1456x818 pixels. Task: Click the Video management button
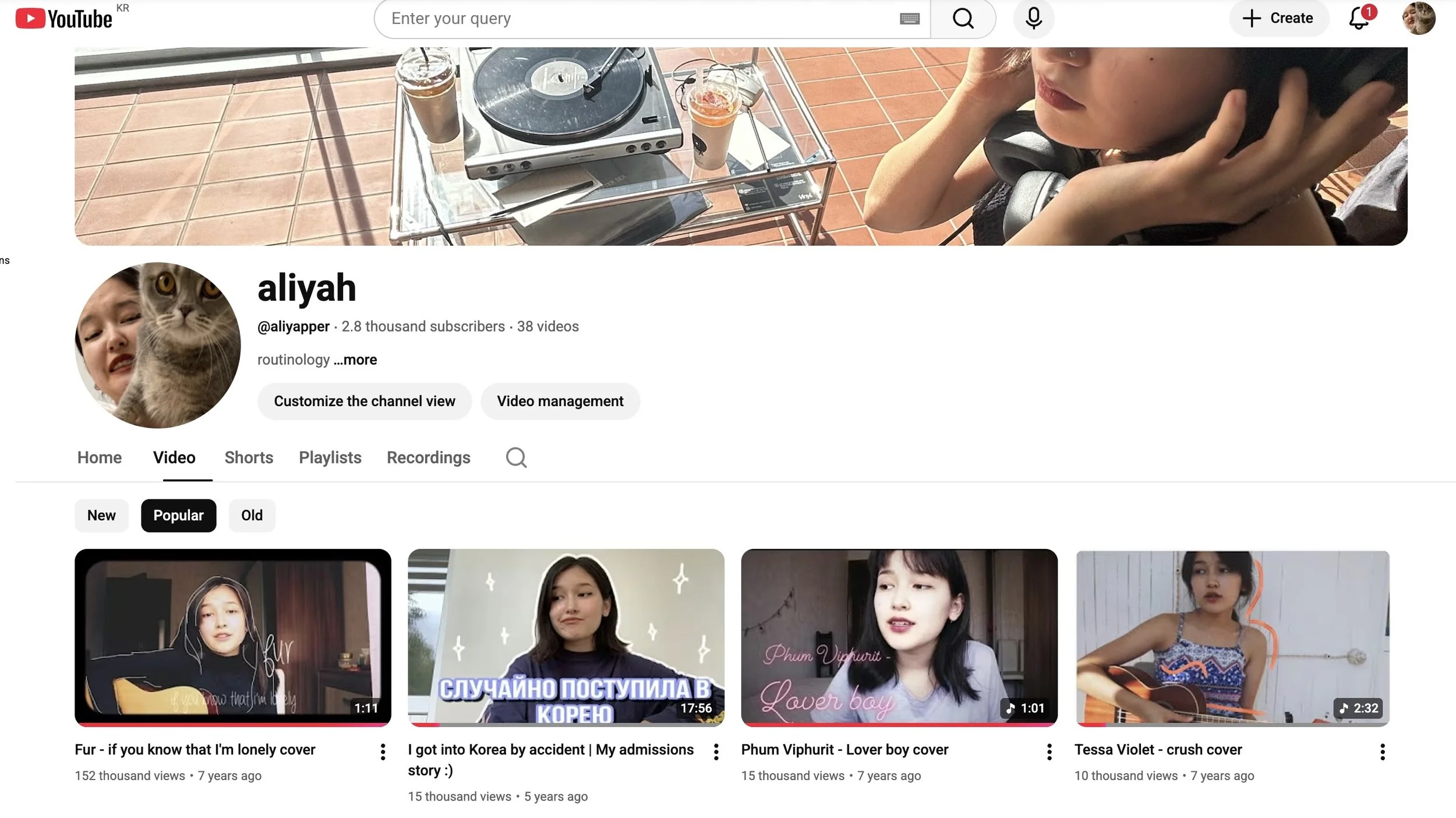pyautogui.click(x=560, y=401)
